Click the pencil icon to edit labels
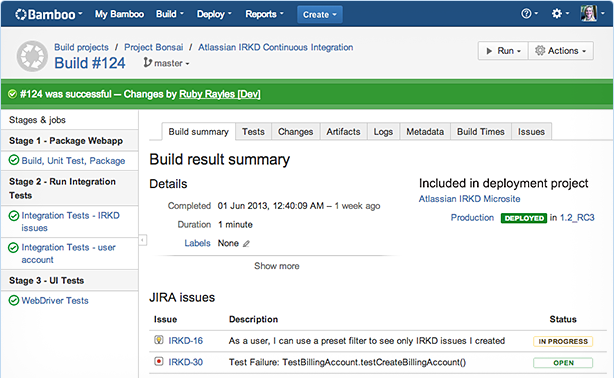This screenshot has height=378, width=614. 246,244
